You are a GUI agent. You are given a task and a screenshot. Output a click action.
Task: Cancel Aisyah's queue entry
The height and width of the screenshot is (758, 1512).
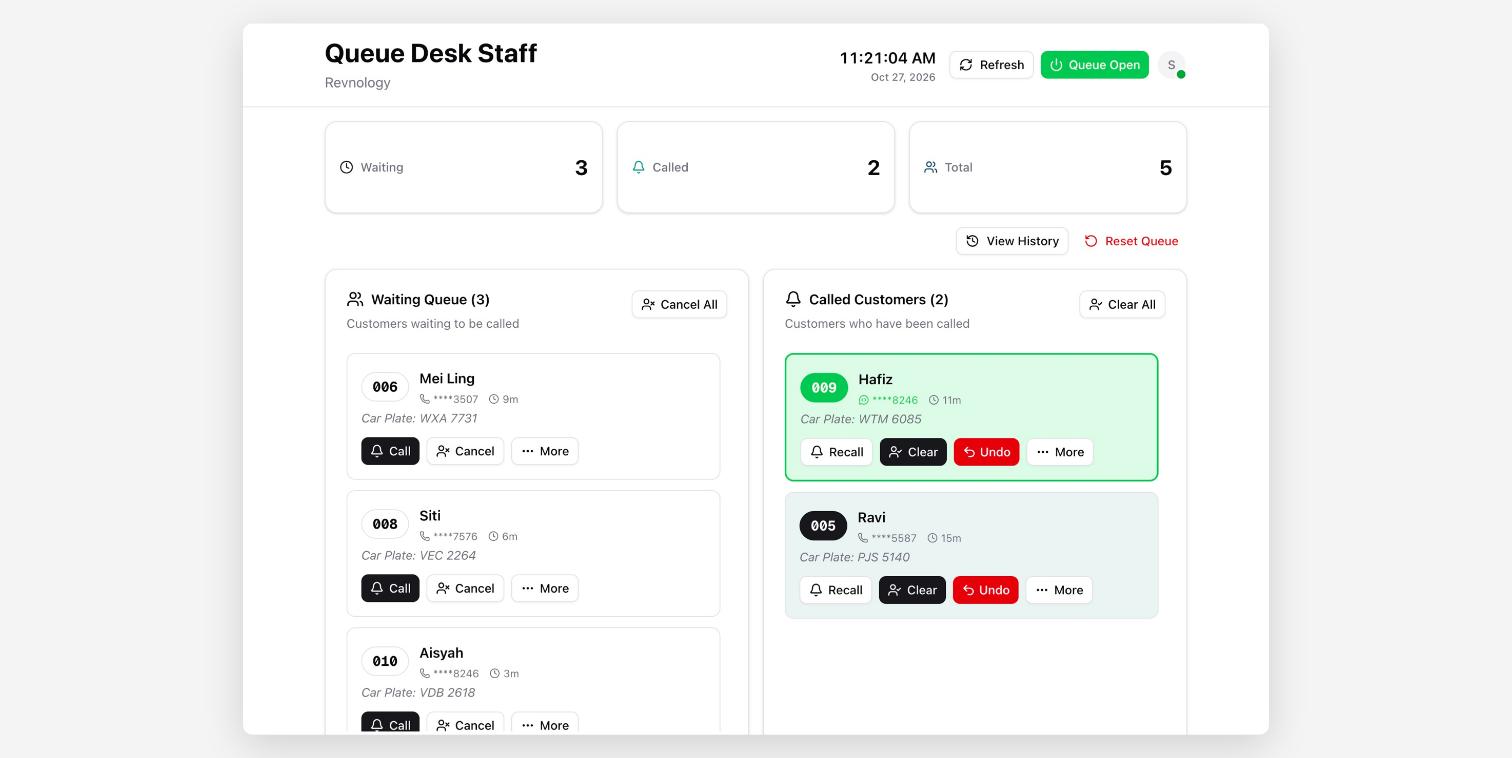pos(465,723)
